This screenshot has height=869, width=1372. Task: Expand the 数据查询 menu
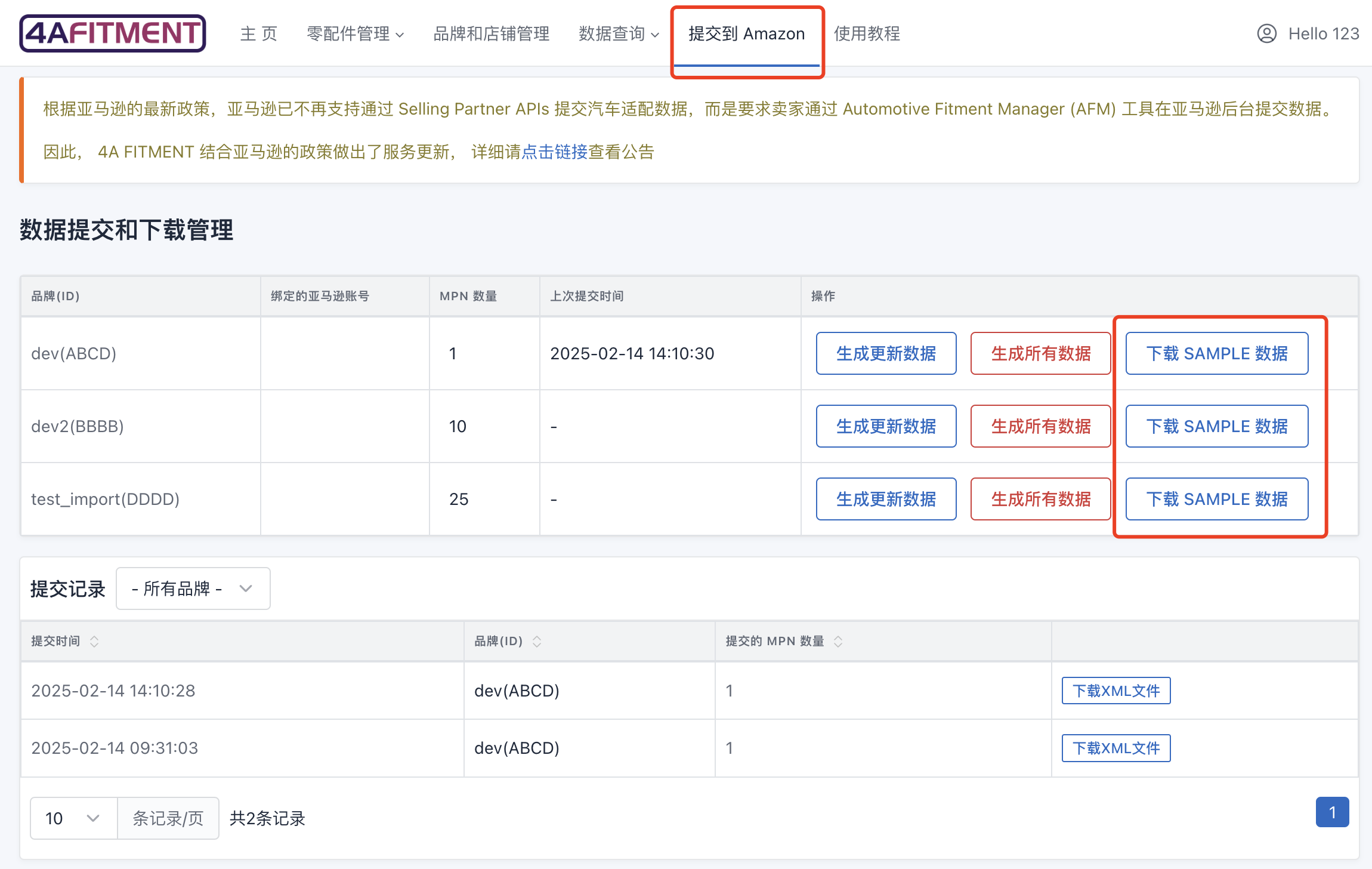(619, 34)
